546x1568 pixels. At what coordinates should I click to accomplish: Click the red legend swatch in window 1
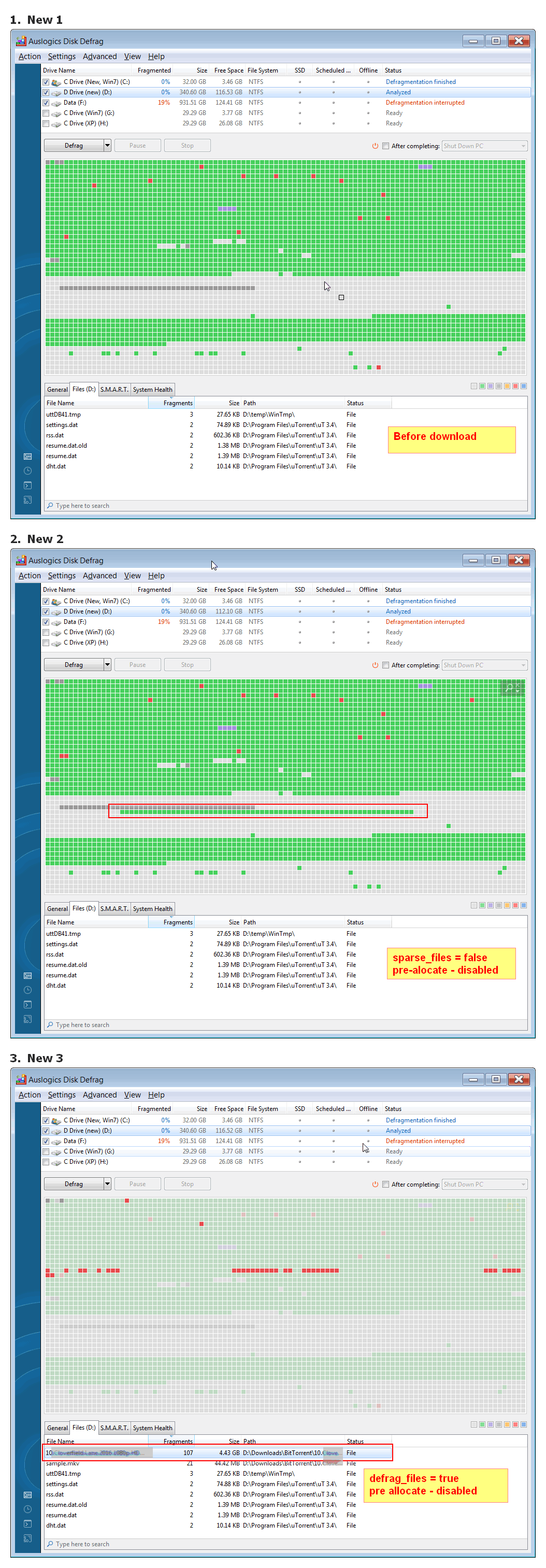coord(515,387)
